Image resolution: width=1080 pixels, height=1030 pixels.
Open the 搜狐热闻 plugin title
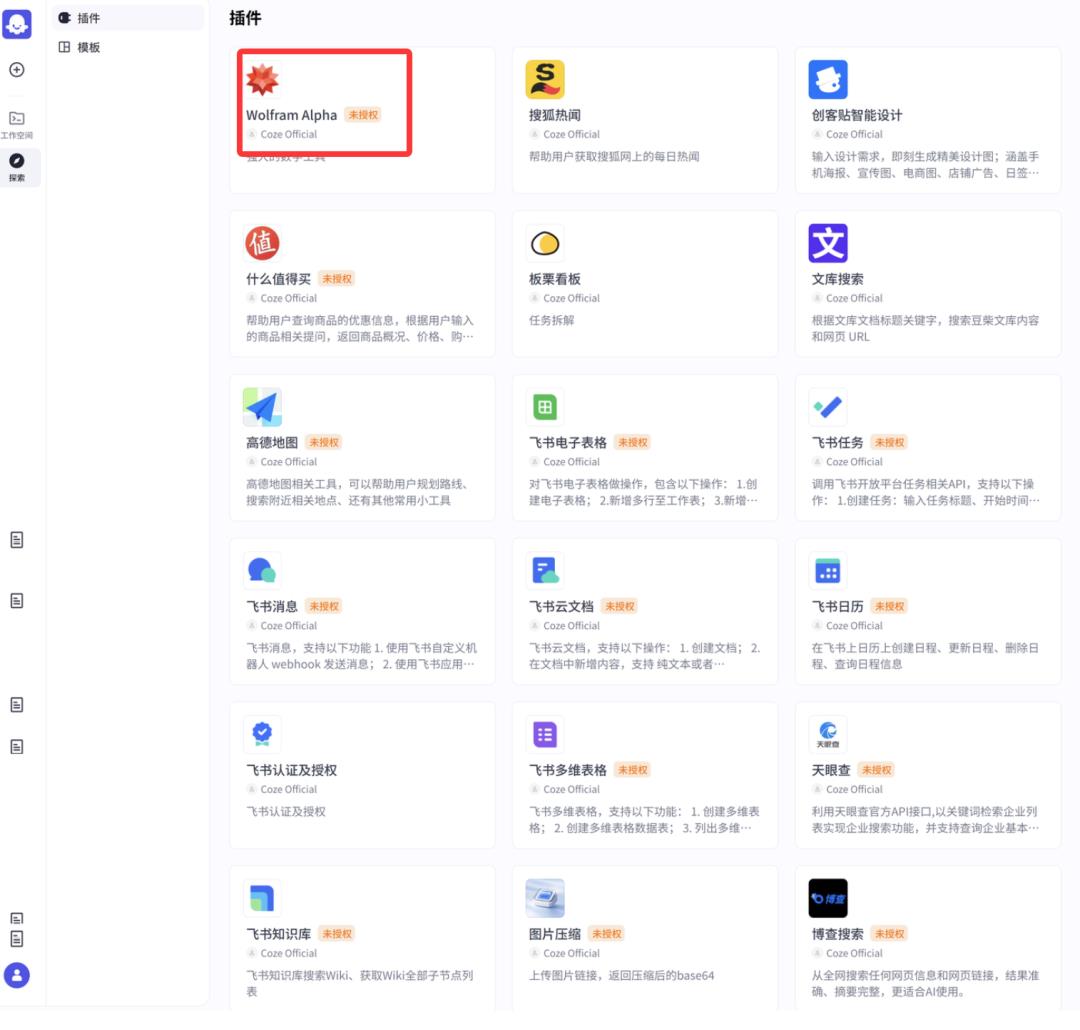tap(554, 115)
